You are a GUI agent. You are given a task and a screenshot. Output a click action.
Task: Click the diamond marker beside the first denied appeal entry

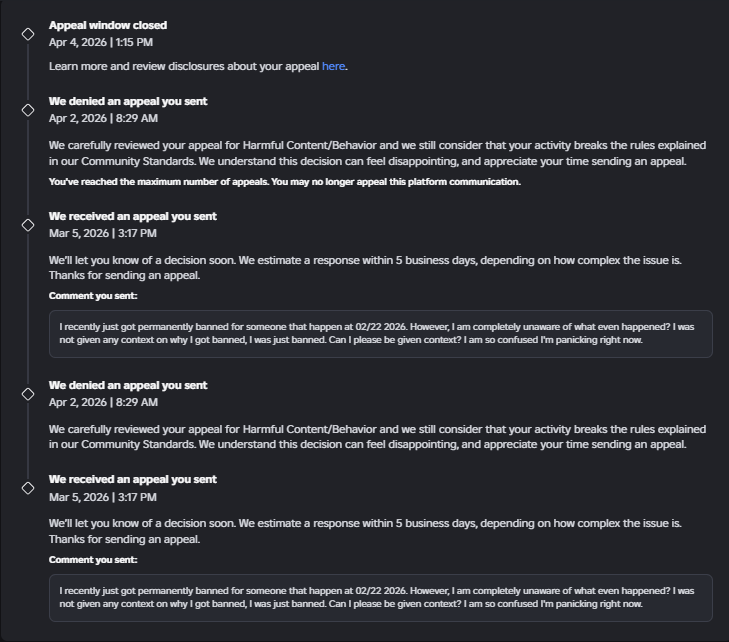(x=28, y=110)
